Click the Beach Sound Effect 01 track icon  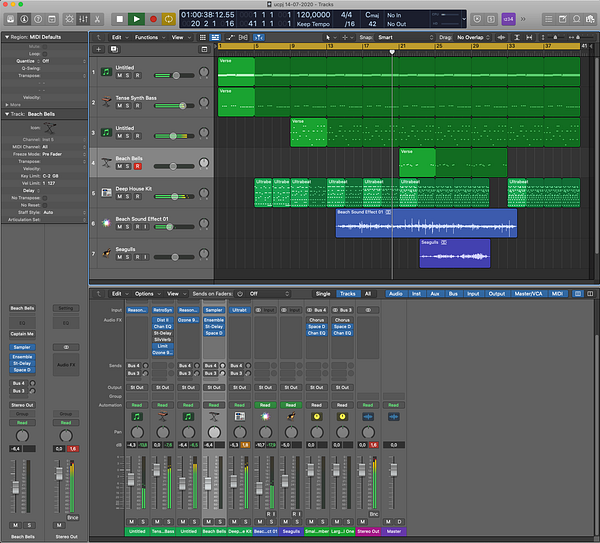(x=107, y=223)
